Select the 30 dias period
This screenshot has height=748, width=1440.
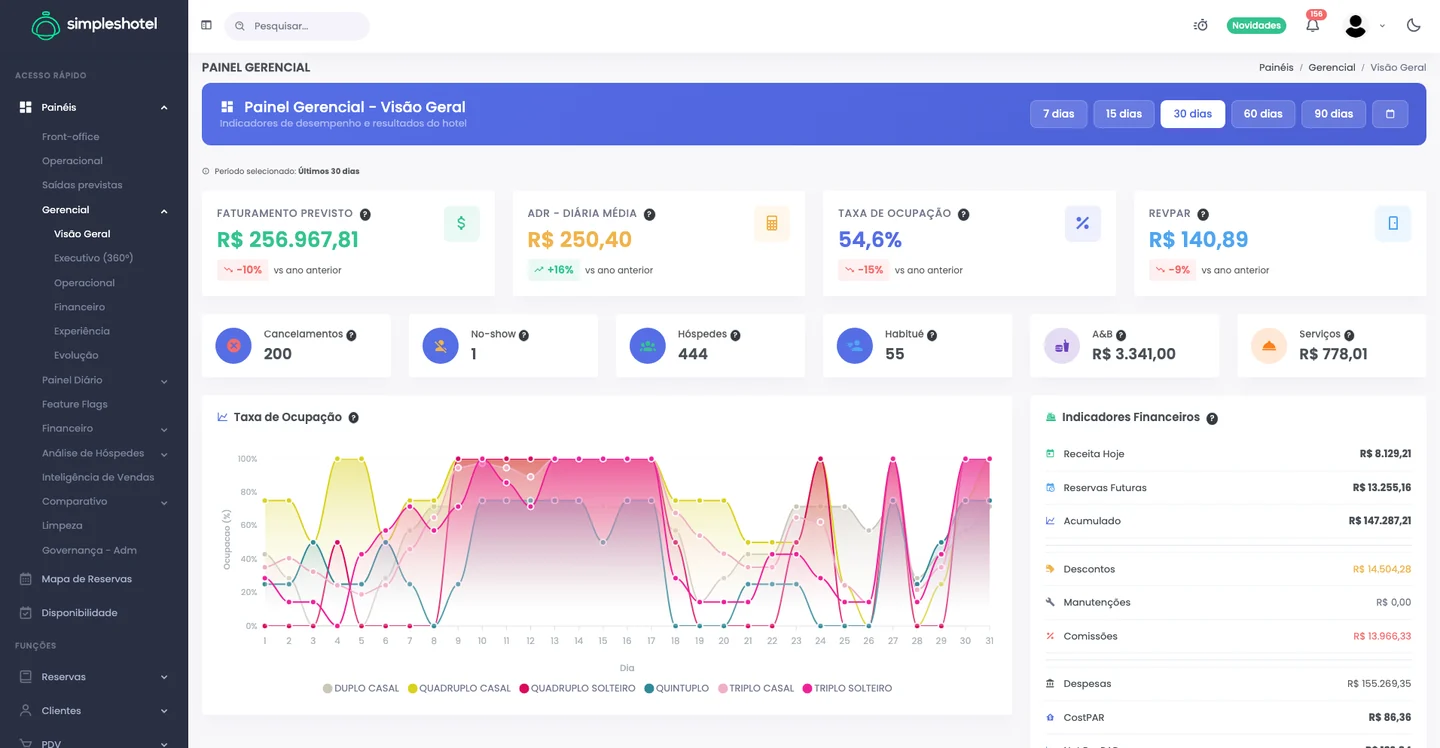(1193, 114)
